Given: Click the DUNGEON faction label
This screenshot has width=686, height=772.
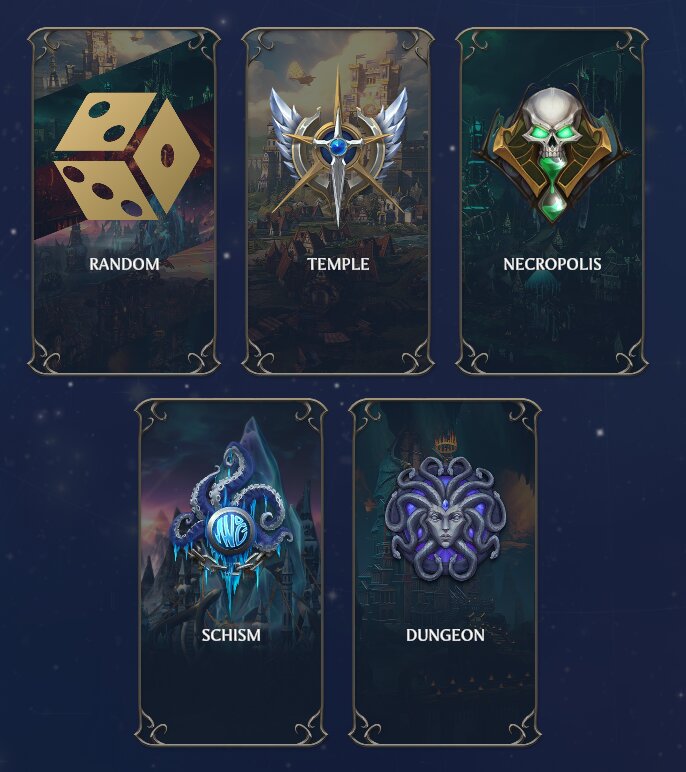Looking at the screenshot, I should click(445, 635).
